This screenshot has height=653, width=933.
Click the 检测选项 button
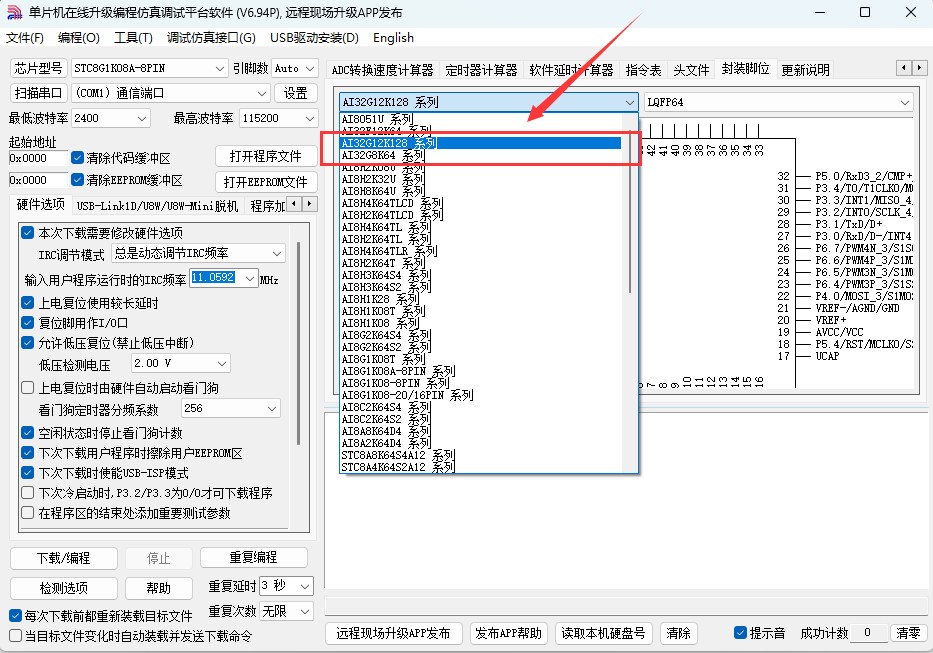point(64,588)
